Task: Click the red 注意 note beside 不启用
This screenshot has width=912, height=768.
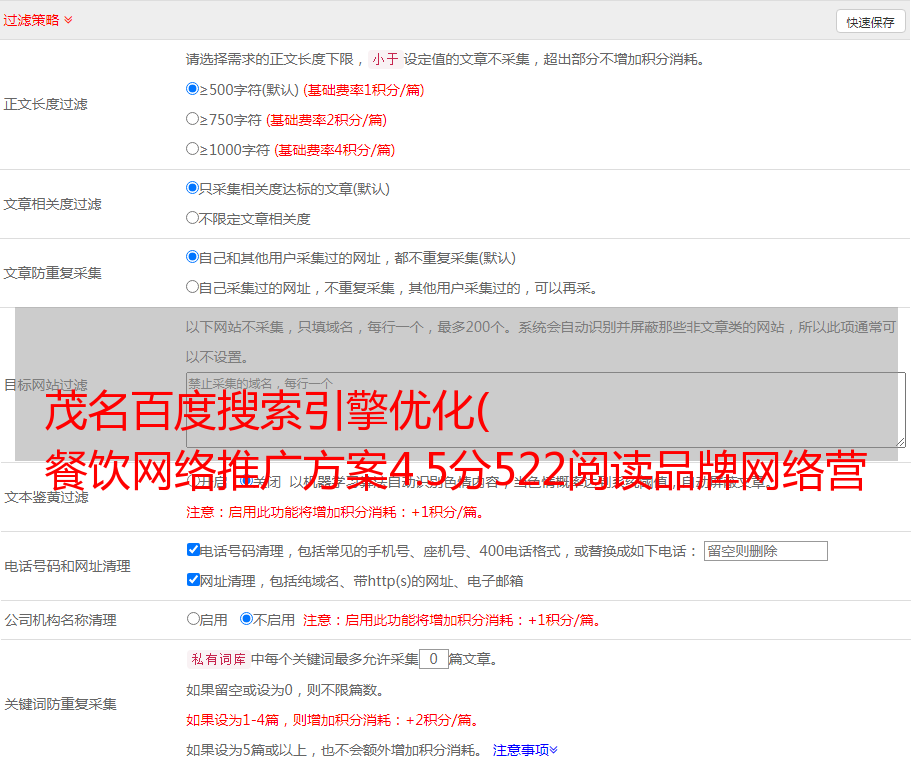Action: pos(452,620)
